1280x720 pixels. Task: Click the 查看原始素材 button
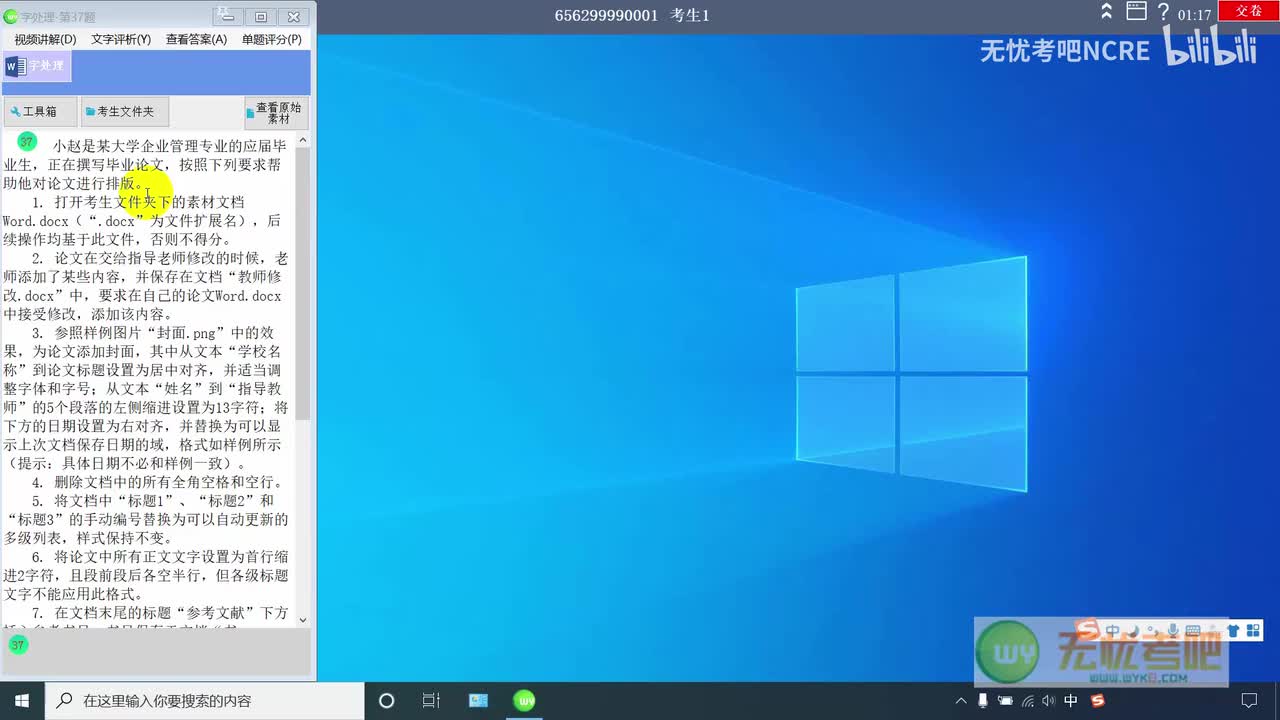click(x=276, y=112)
